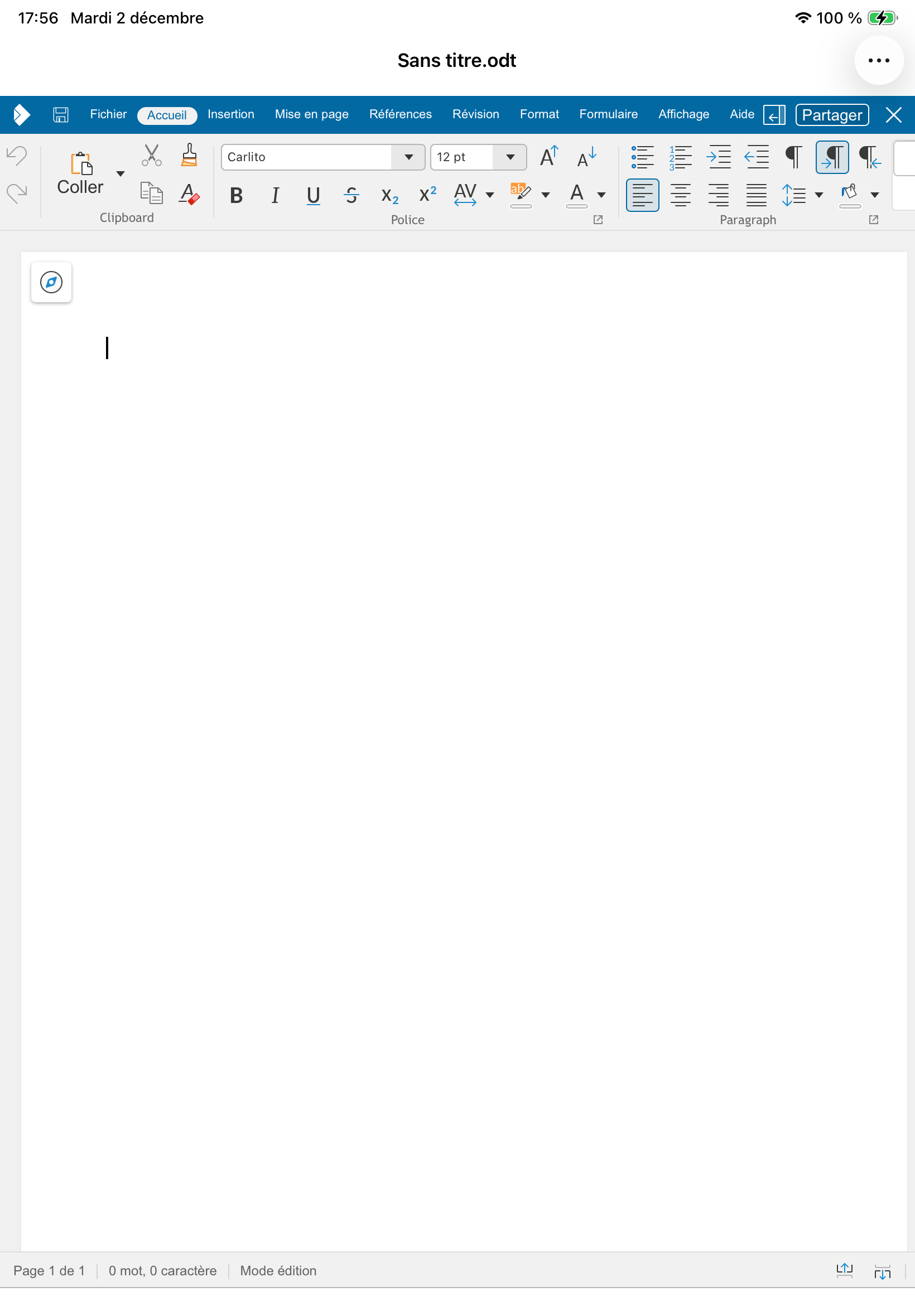915x1316 pixels.
Task: Toggle formatting marks display
Action: pyautogui.click(x=793, y=157)
